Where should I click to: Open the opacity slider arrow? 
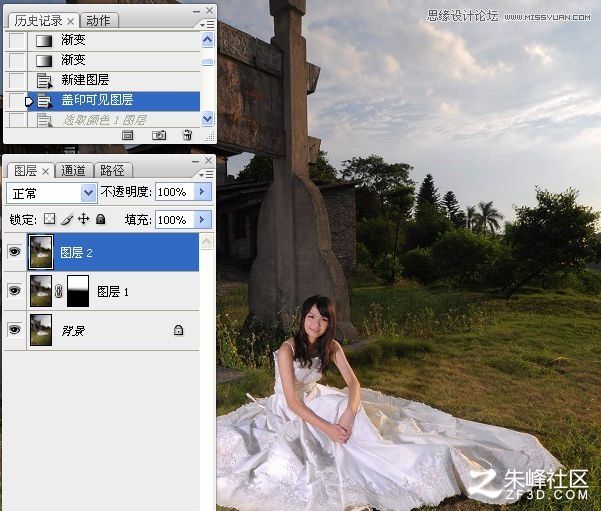(203, 192)
